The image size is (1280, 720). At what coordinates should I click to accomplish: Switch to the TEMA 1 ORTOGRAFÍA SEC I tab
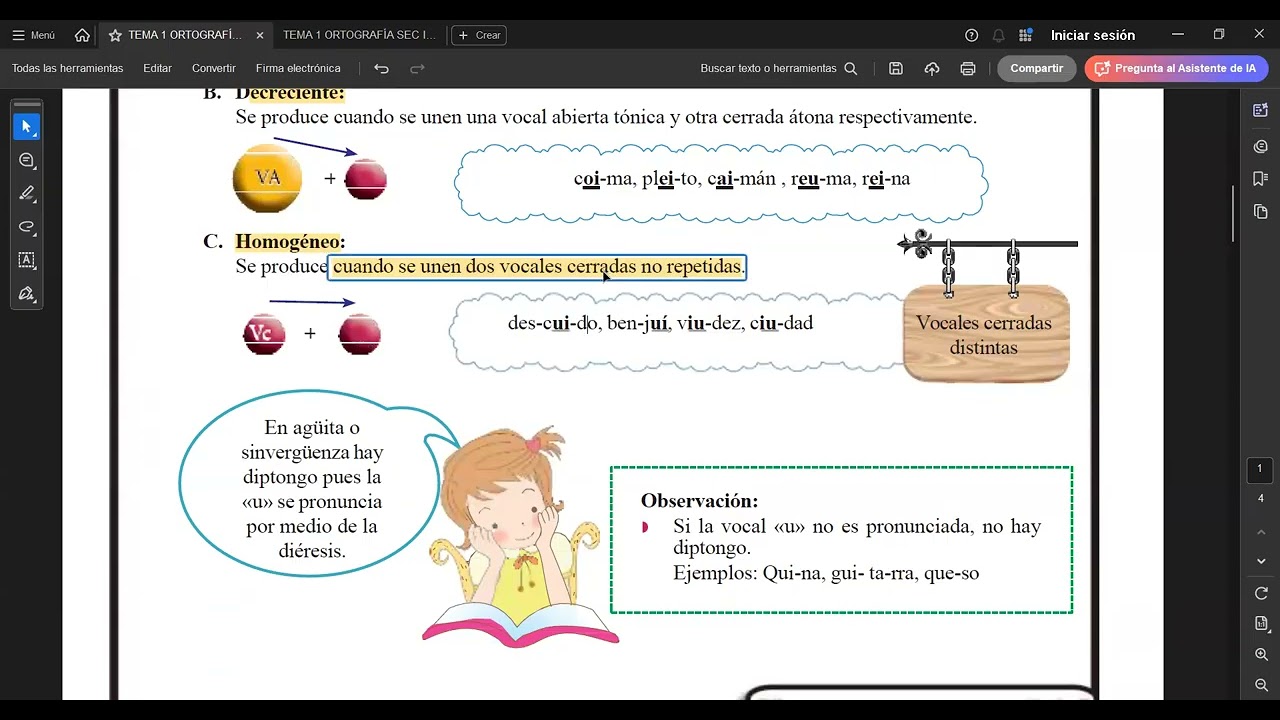359,35
